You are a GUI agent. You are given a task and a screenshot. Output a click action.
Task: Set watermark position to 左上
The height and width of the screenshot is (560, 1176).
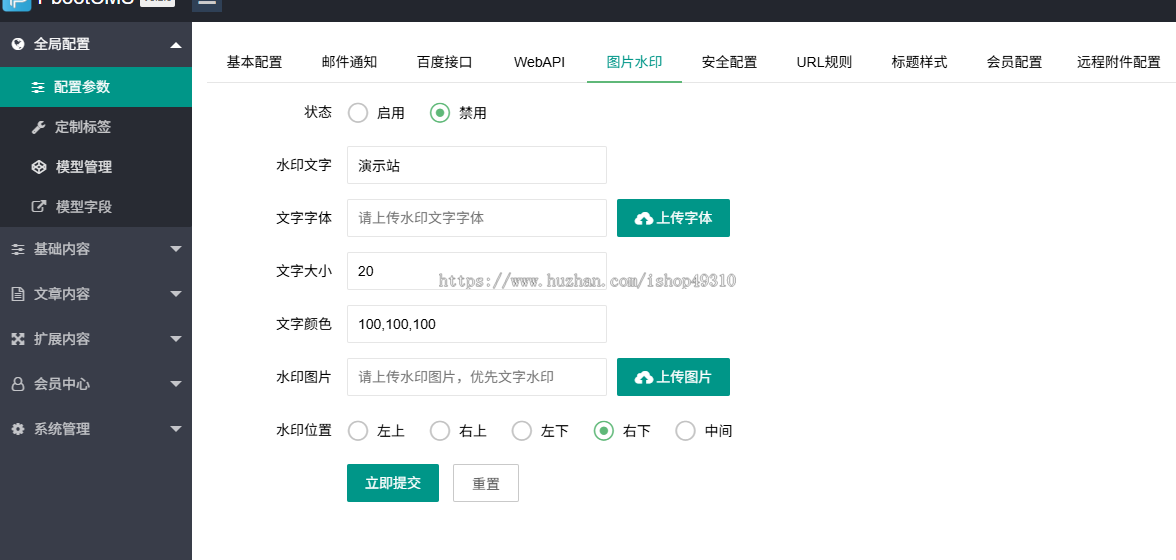(358, 431)
